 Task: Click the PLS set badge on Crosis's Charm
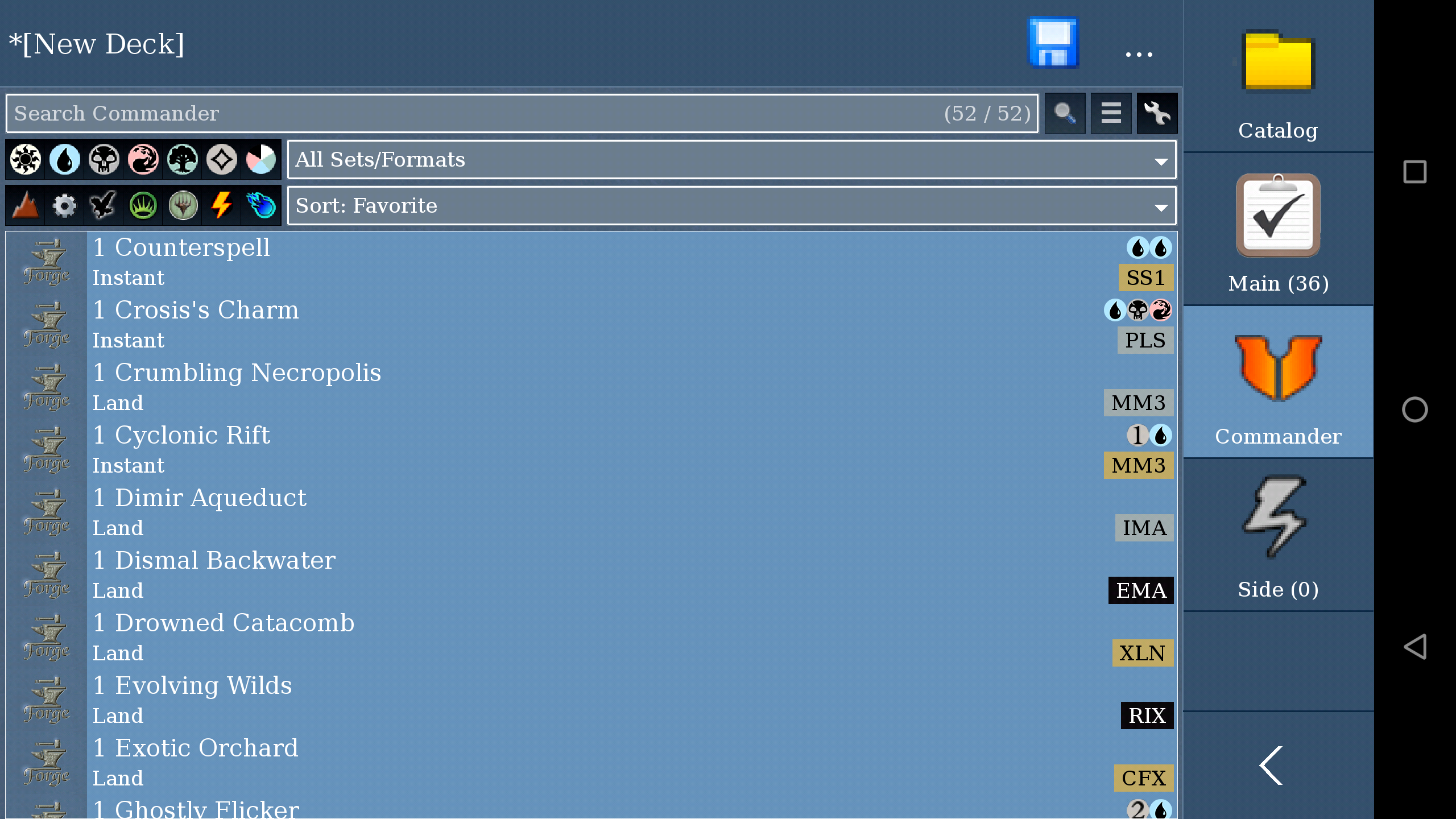pos(1145,340)
